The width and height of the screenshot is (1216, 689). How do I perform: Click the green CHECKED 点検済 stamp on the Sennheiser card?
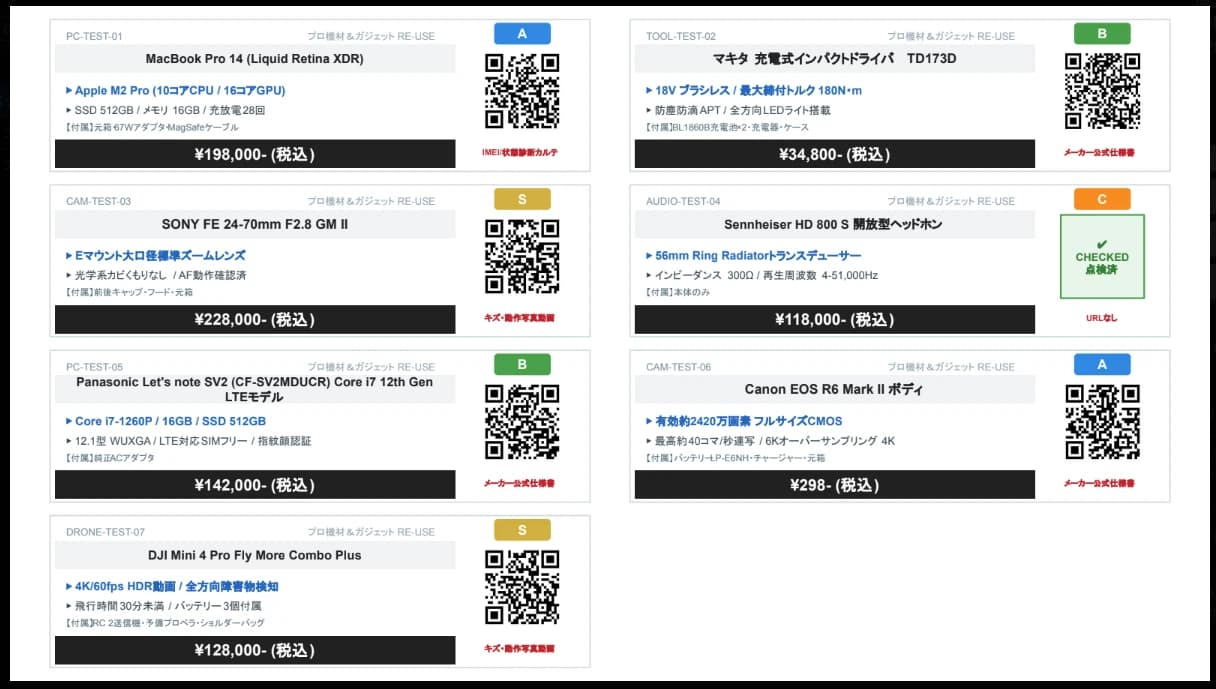click(1102, 257)
